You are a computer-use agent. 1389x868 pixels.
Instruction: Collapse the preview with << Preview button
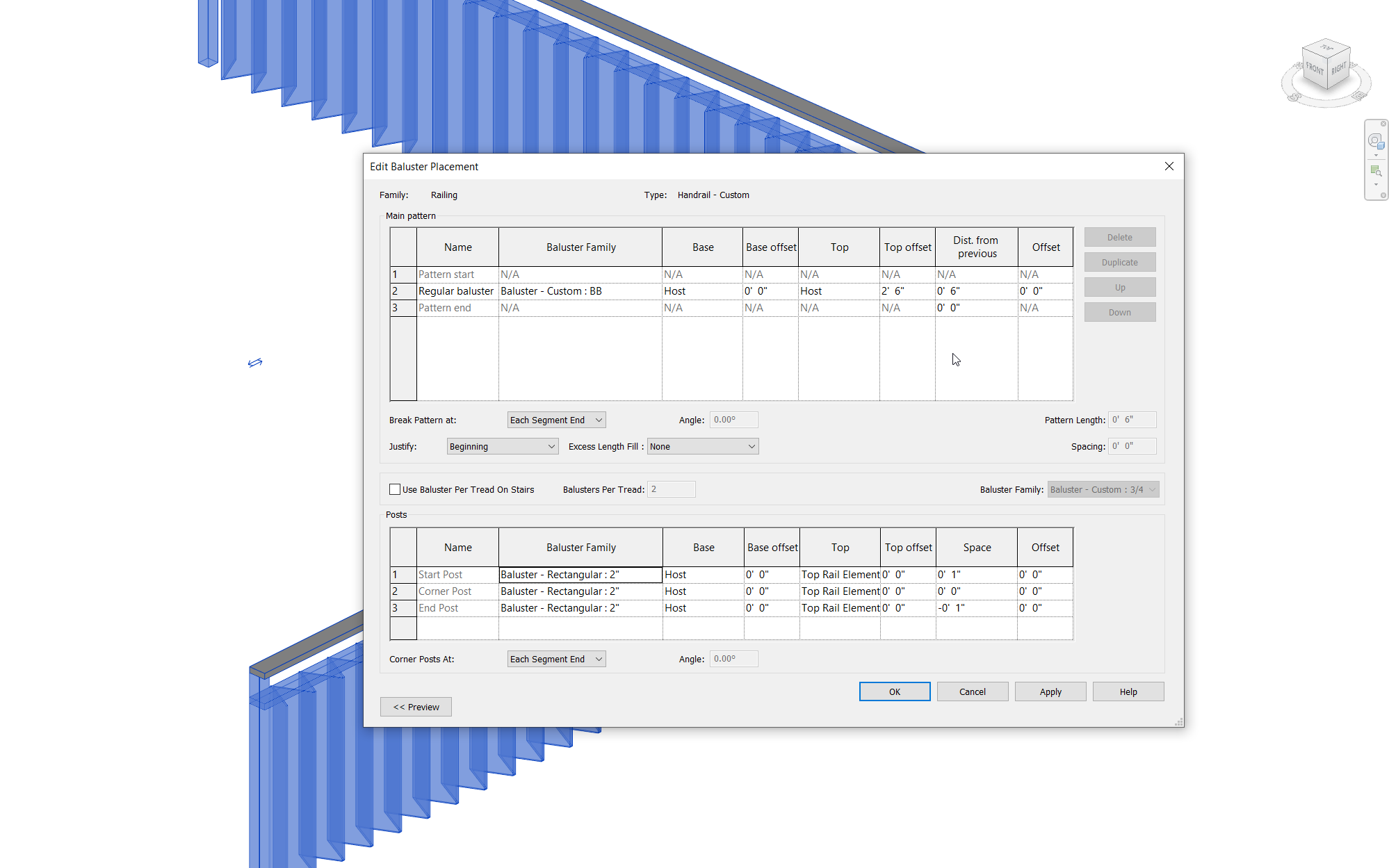coord(415,707)
